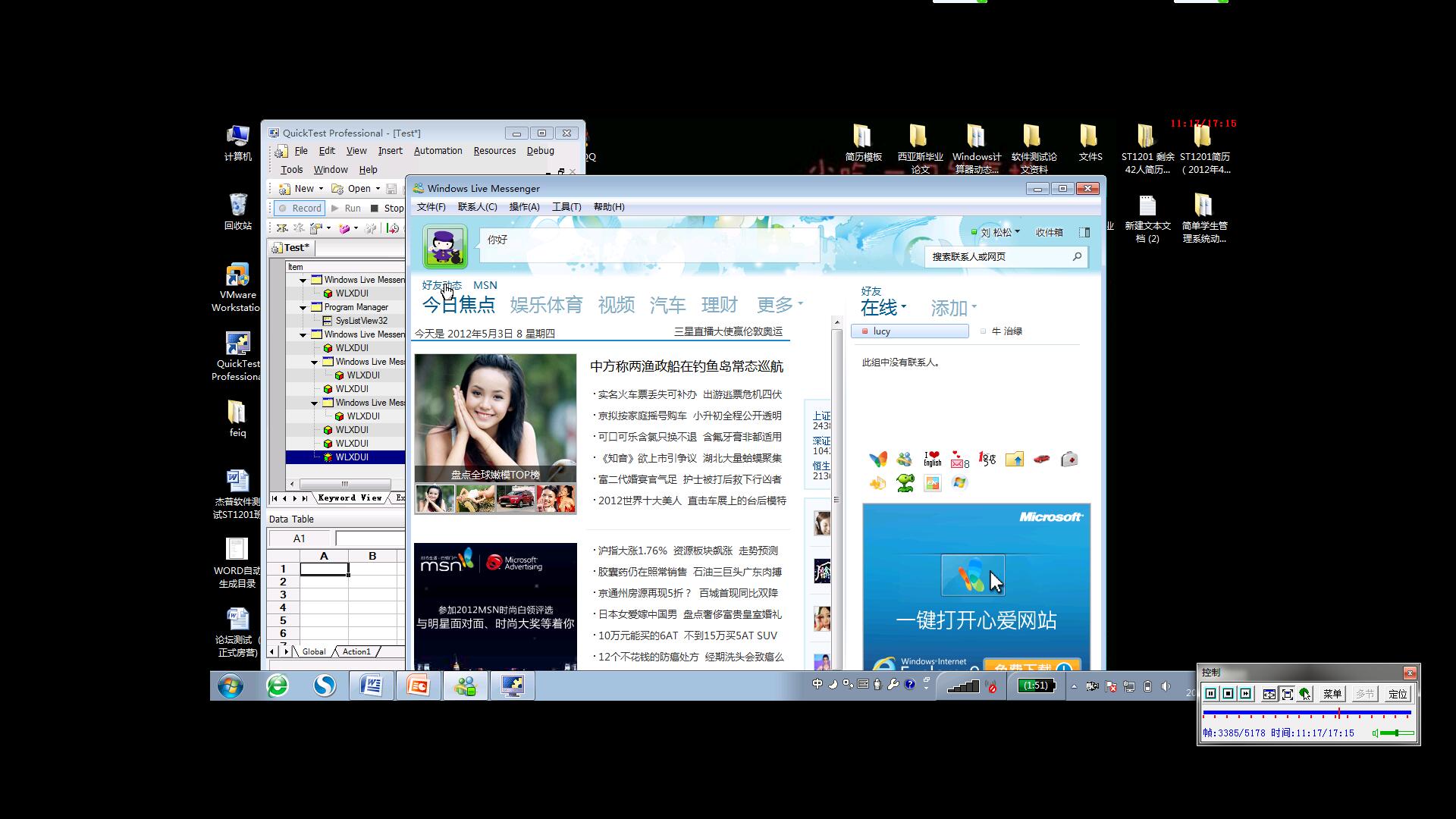Toggle the fullscreen frame icon in 控制 panel

point(1287,694)
